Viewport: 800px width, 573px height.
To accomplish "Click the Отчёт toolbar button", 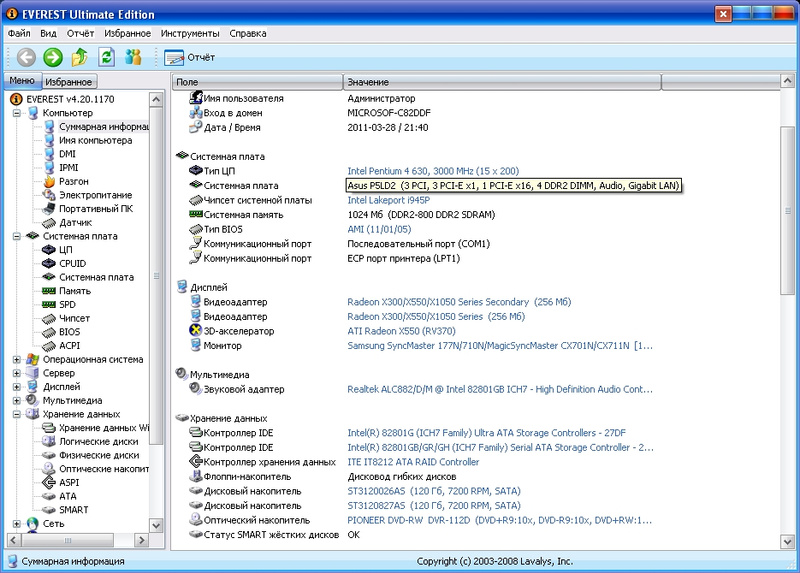I will pos(190,57).
